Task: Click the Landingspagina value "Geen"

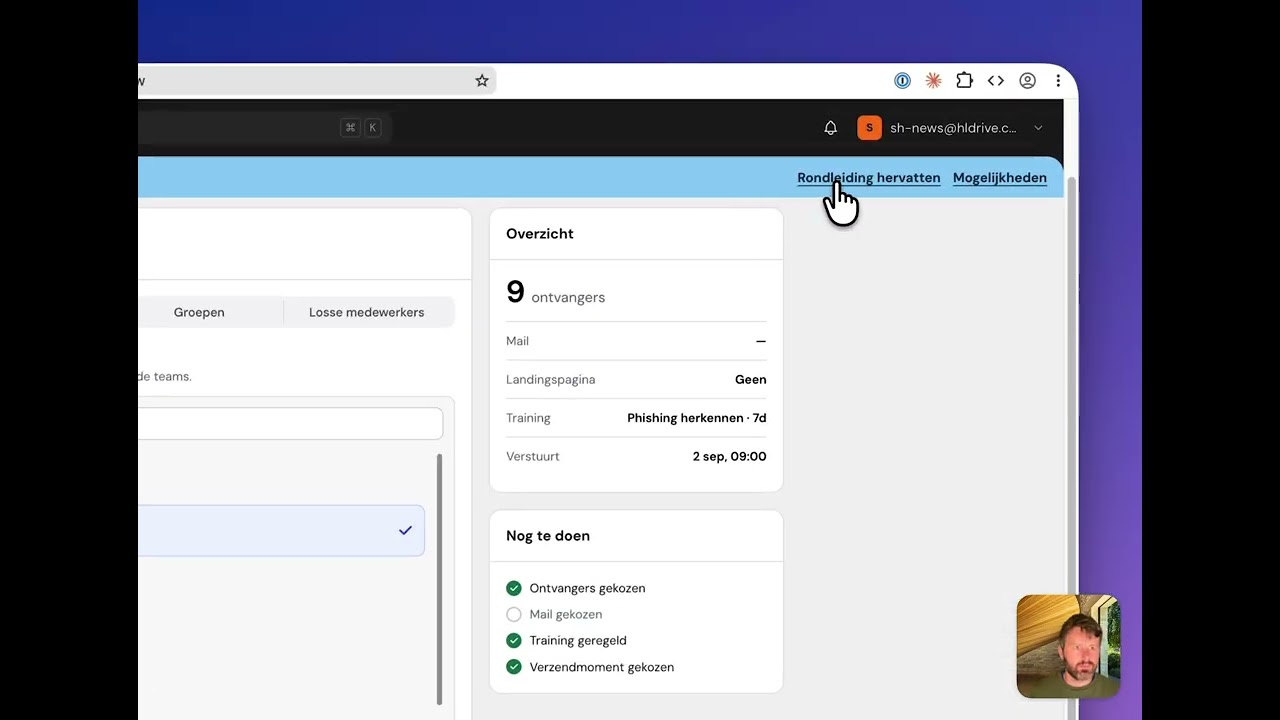Action: 751,380
